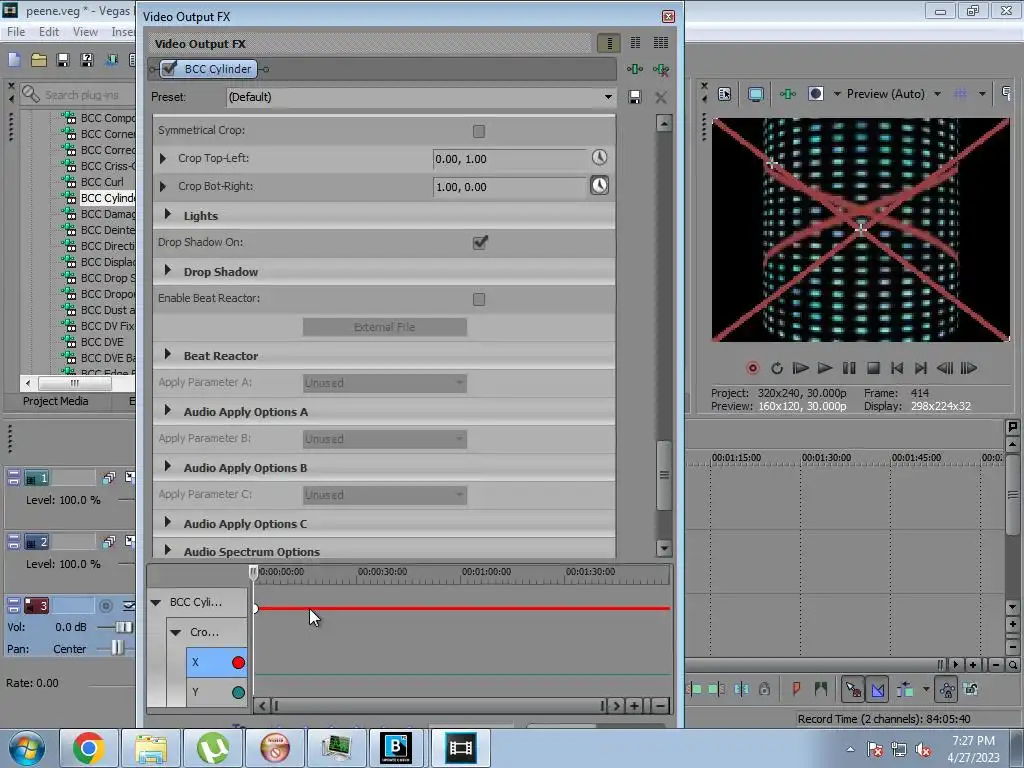Viewport: 1024px width, 768px height.
Task: Open the File menu
Action: pos(16,31)
